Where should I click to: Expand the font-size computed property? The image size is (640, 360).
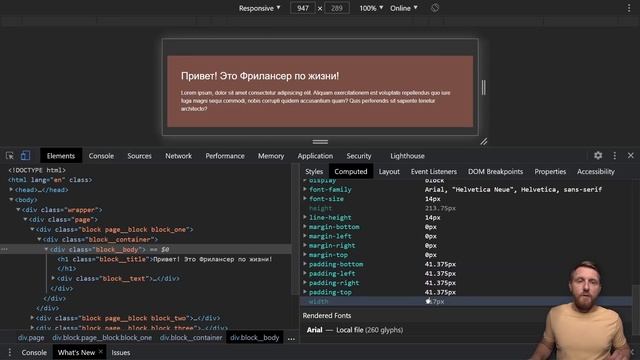point(305,199)
